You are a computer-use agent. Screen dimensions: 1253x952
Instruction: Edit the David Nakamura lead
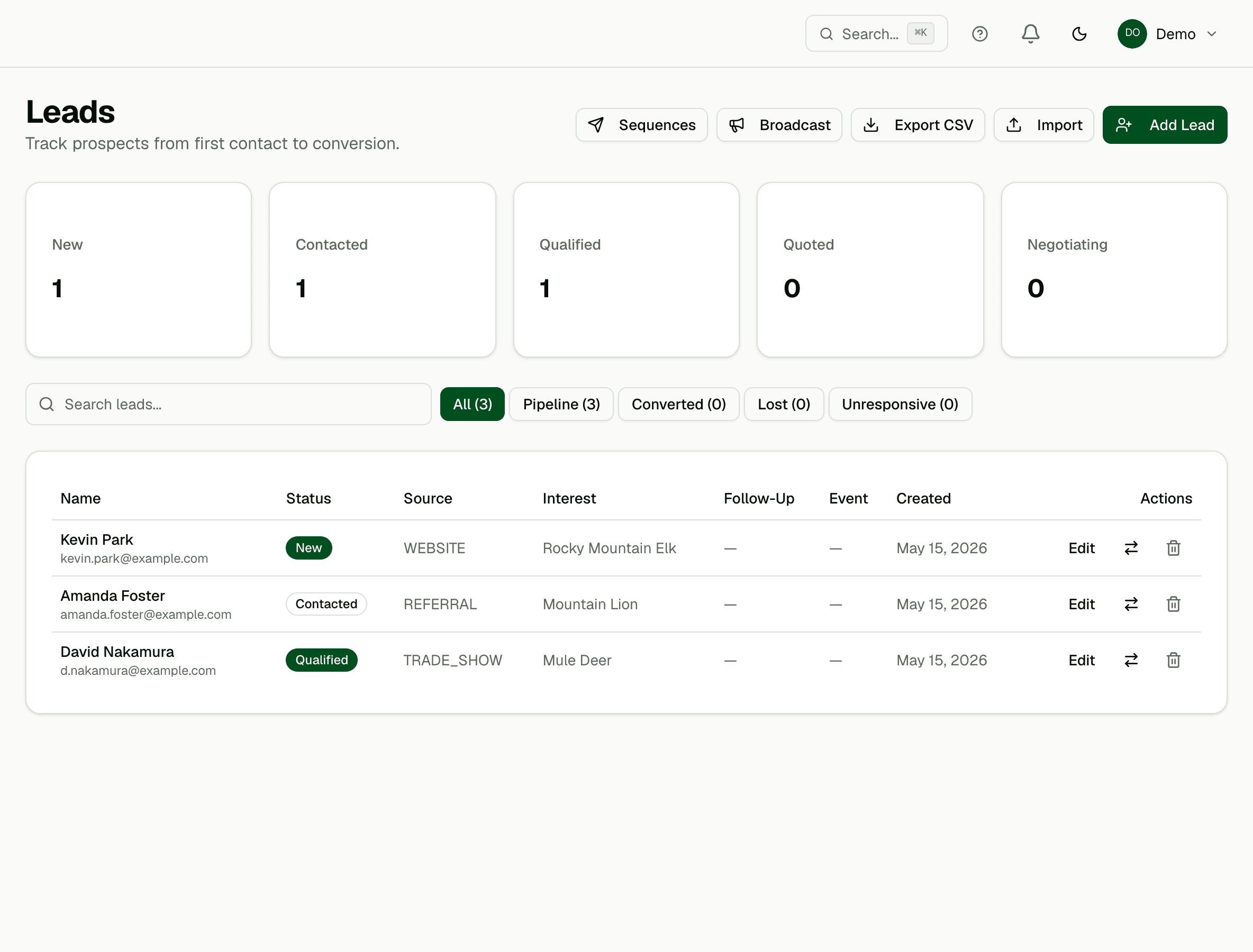pos(1081,660)
